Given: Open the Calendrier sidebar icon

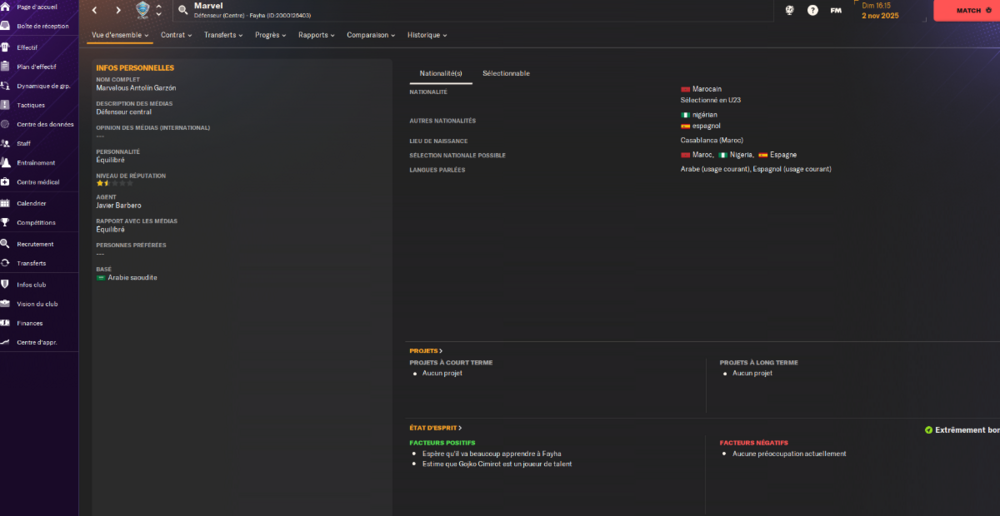Looking at the screenshot, I should (x=6, y=203).
